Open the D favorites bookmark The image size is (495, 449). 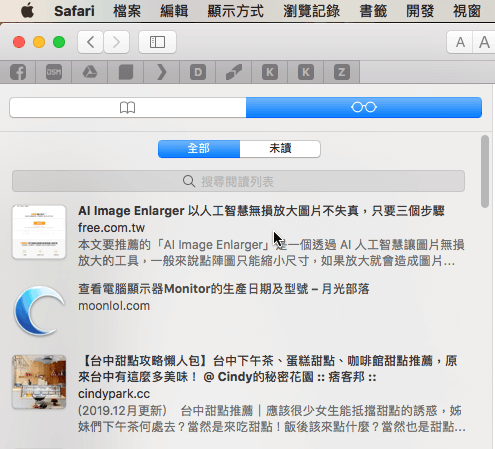(x=198, y=72)
